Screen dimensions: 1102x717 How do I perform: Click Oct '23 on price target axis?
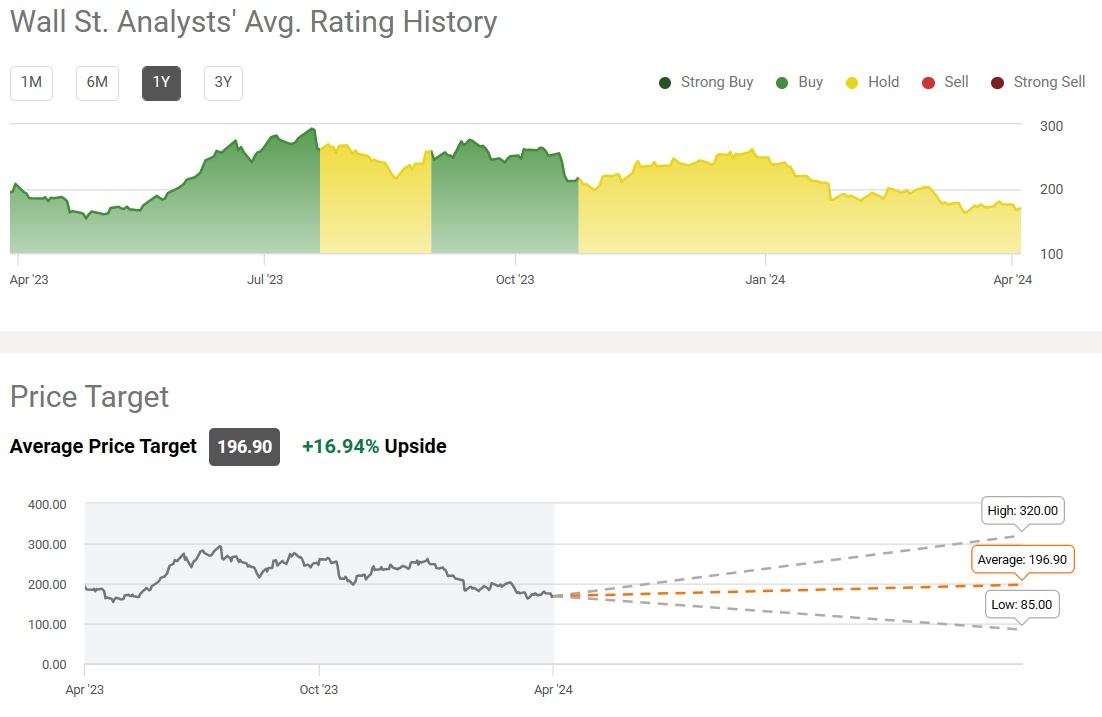(318, 690)
